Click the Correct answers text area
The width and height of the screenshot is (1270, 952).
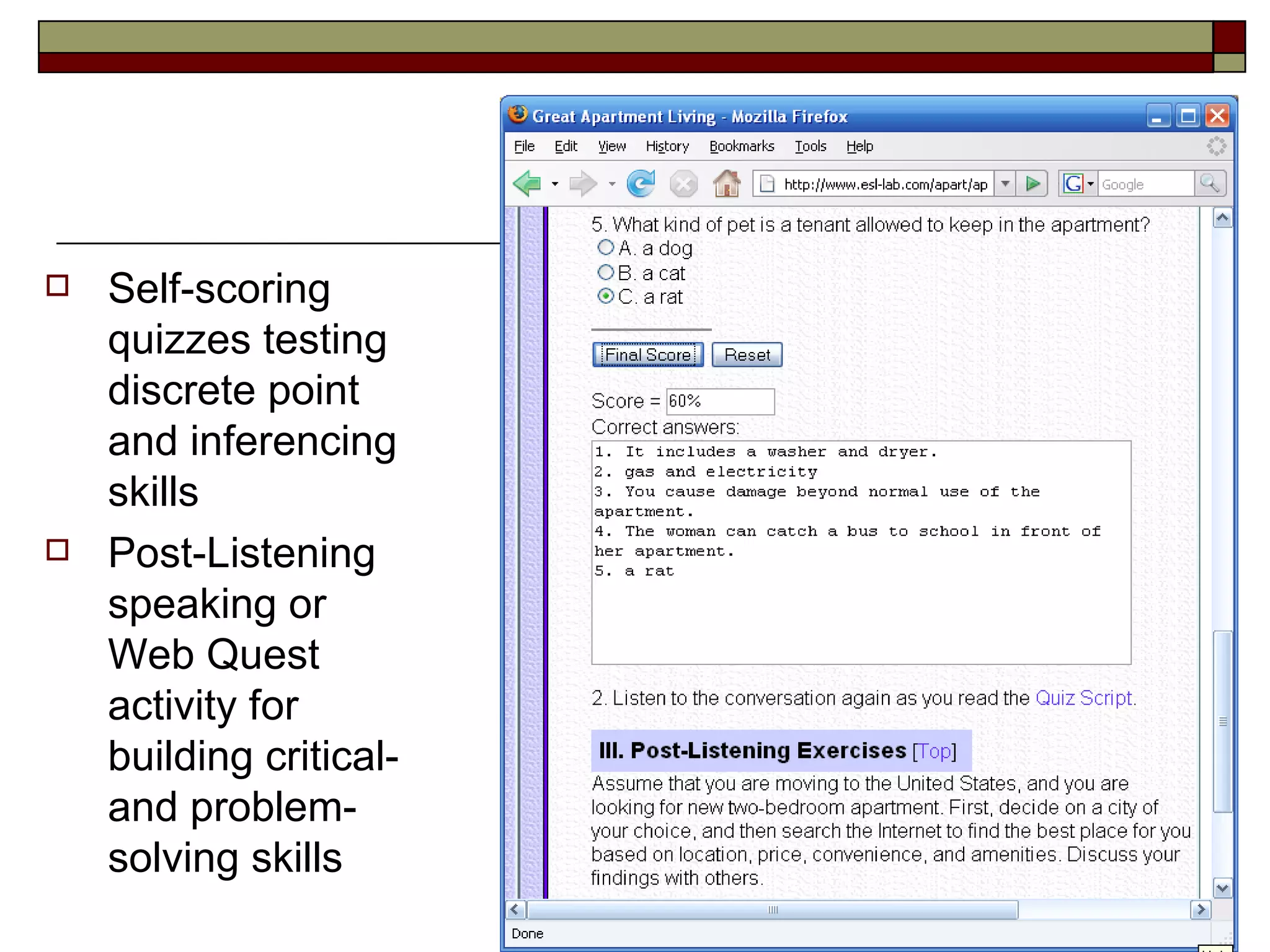(x=861, y=552)
